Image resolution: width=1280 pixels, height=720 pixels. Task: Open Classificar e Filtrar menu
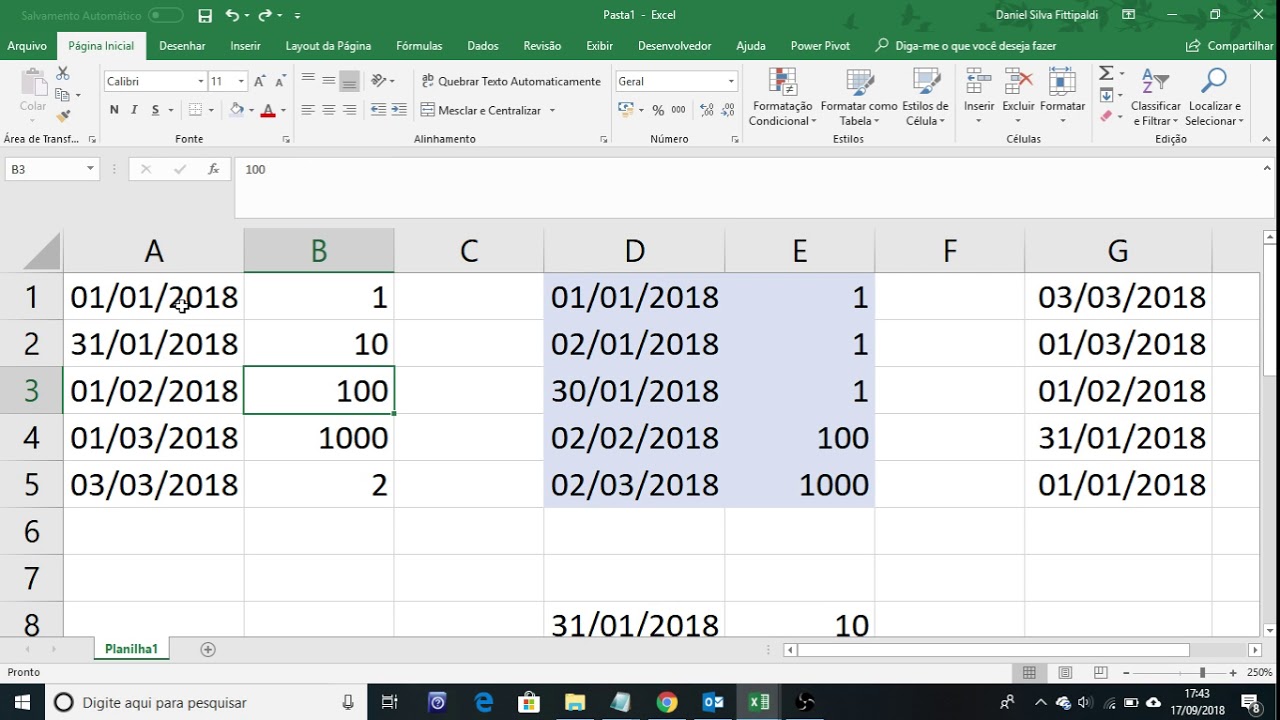coord(1155,98)
